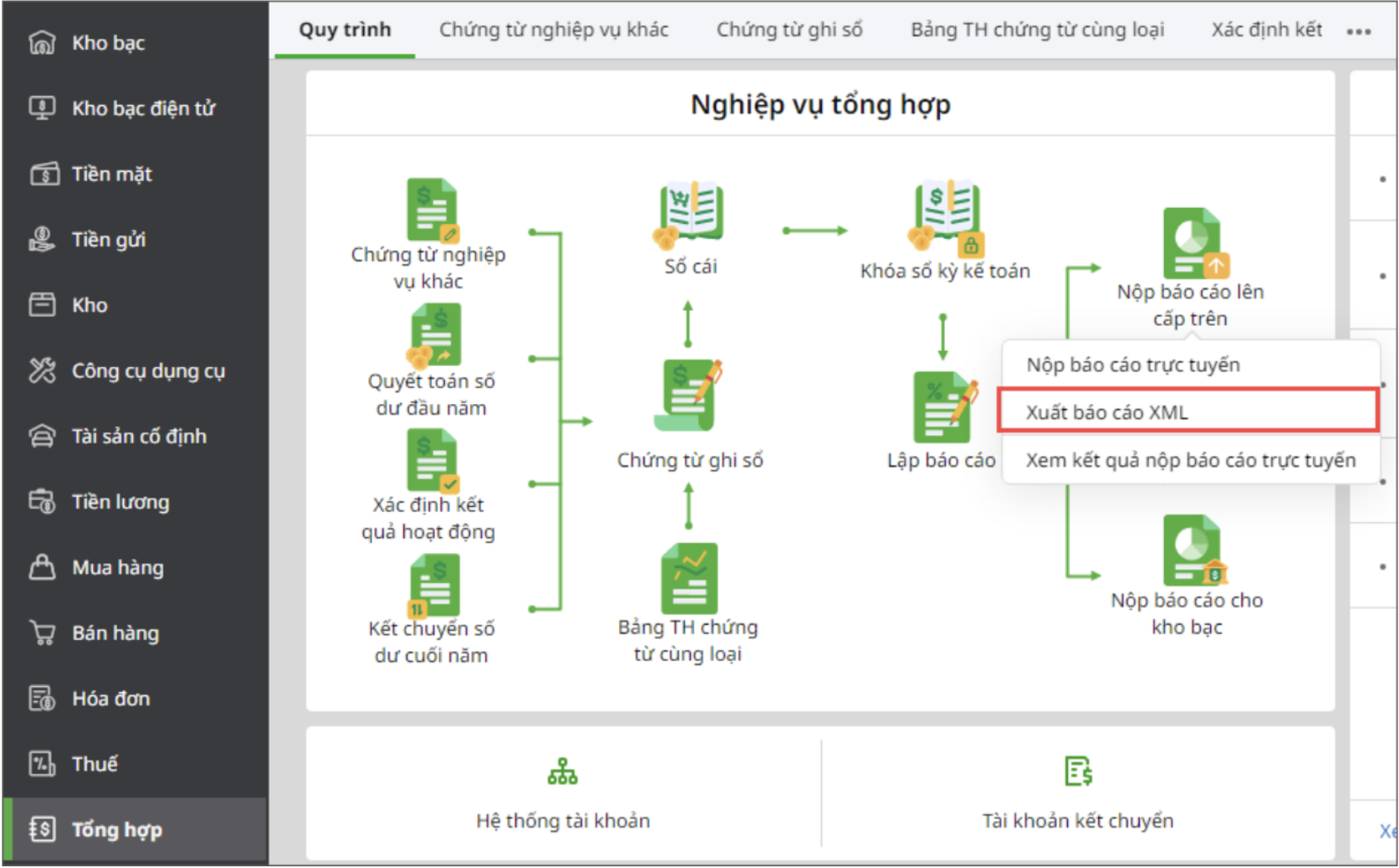Select the Tiền mặt cash icon
The image size is (1399, 868).
(44, 173)
